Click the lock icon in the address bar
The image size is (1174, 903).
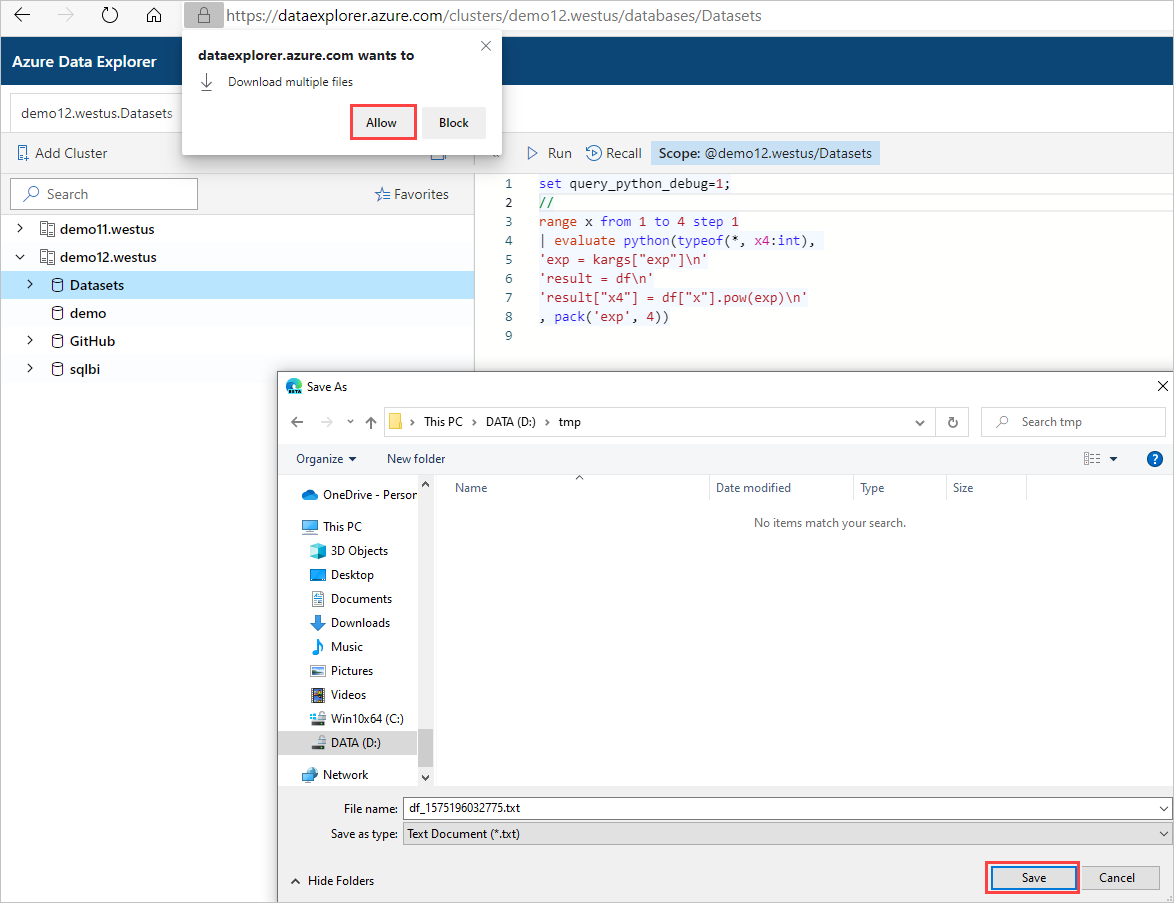(x=203, y=15)
